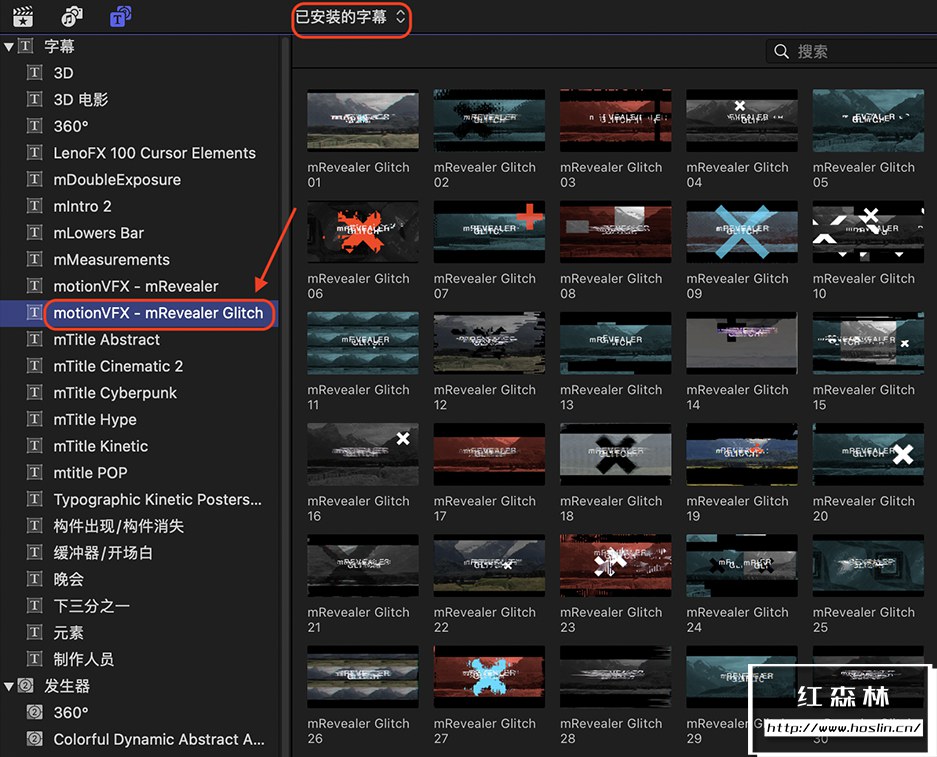Click the generator icon beside 360° under 发生器
This screenshot has height=757, width=937.
pyautogui.click(x=35, y=712)
